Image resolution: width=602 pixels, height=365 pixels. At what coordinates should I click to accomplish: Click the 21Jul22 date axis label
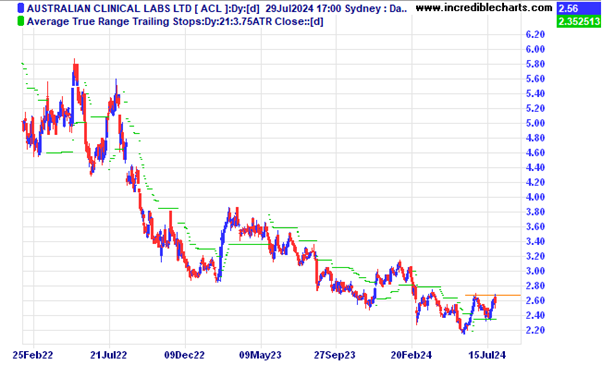click(x=109, y=355)
